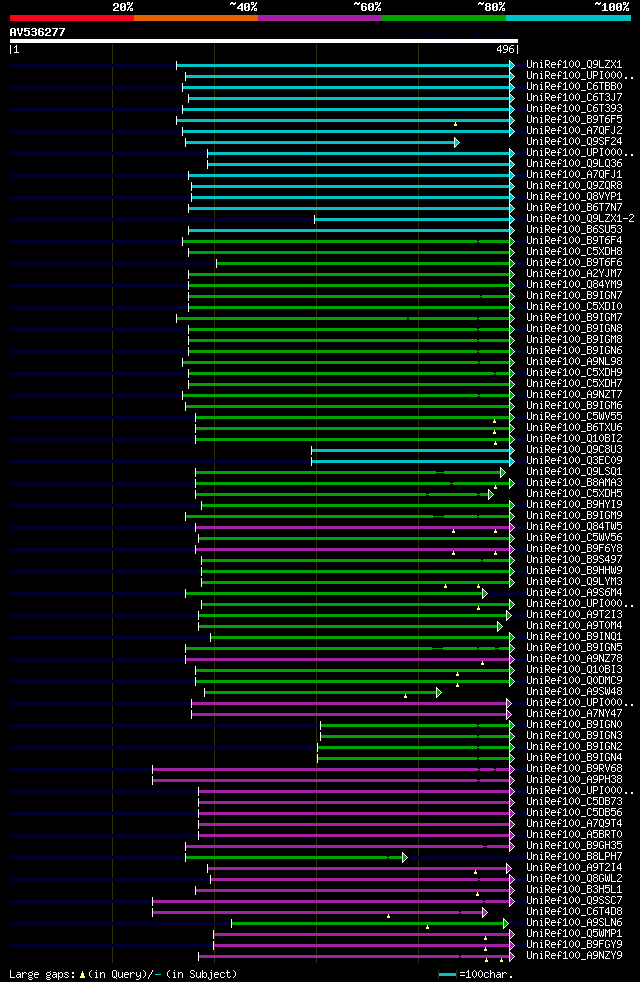
Task: Select UniRef100_Q0DMC9 hit name
Action: (574, 681)
